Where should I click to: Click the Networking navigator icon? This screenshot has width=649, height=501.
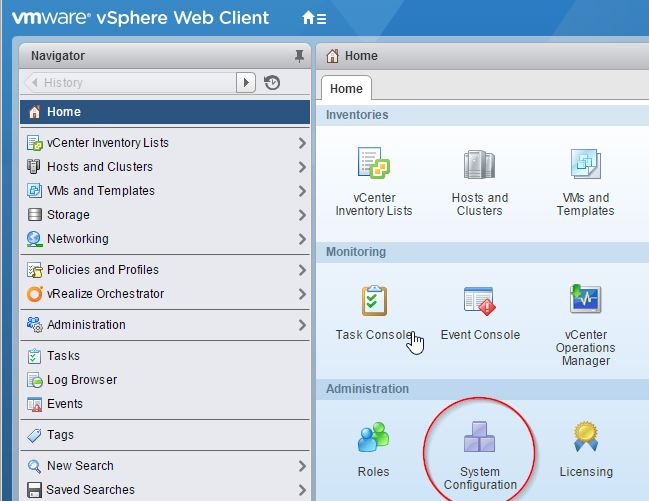click(34, 239)
